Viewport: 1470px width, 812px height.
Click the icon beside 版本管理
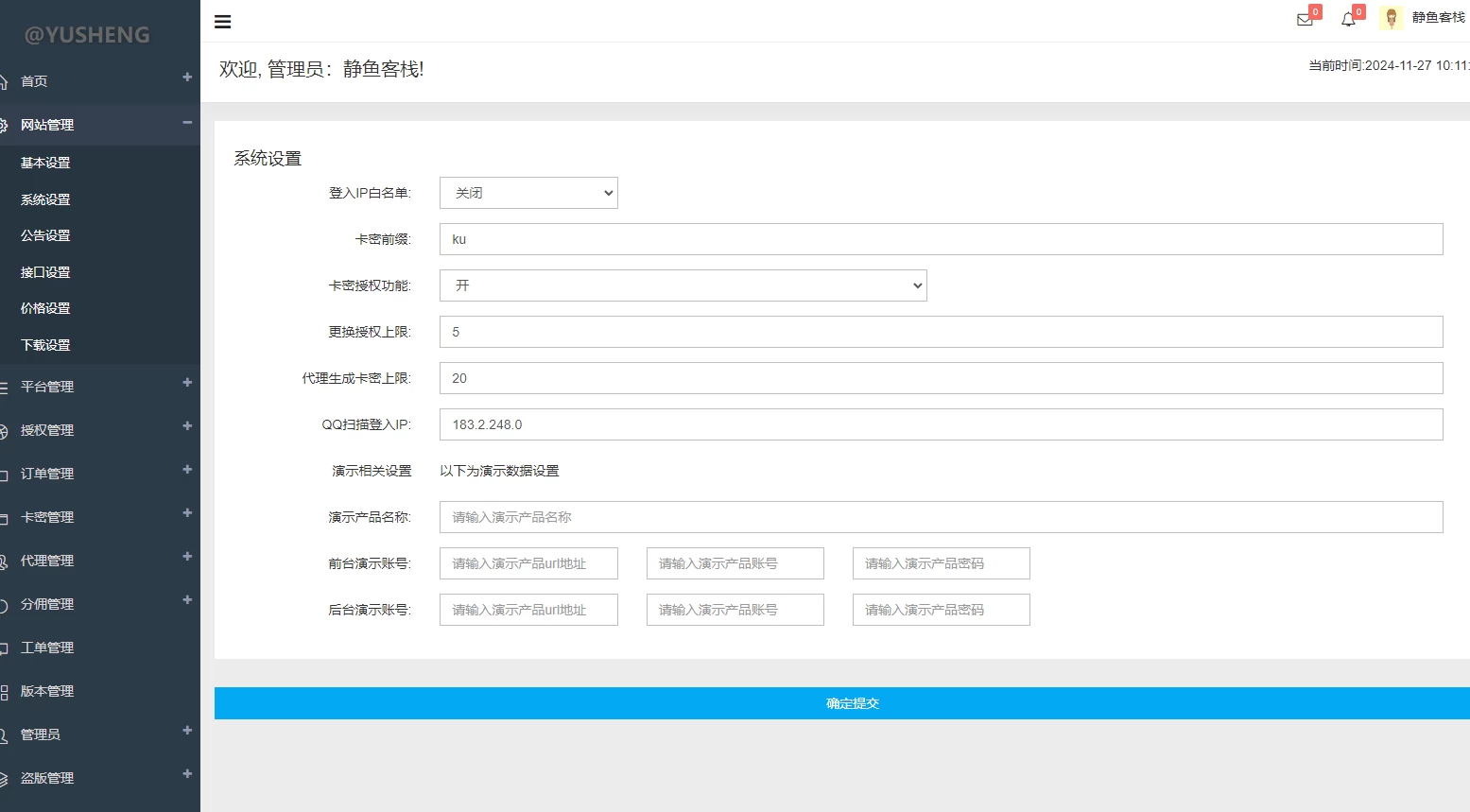(4, 692)
